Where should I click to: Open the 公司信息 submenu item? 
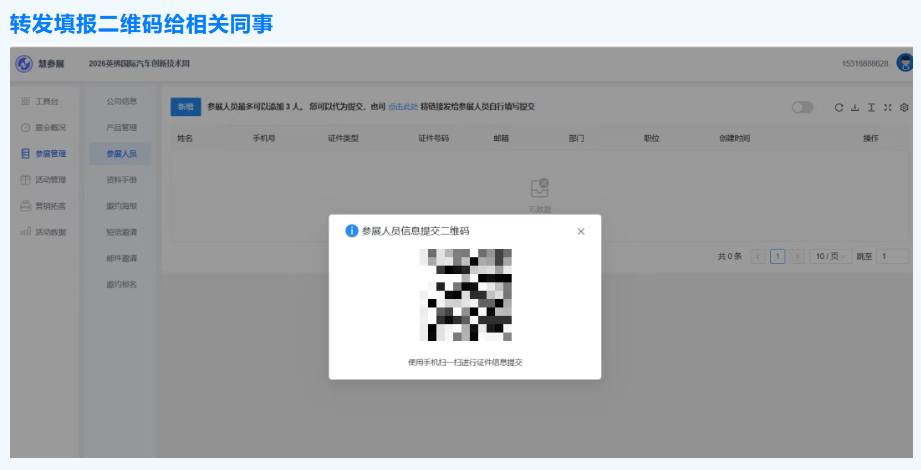122,102
